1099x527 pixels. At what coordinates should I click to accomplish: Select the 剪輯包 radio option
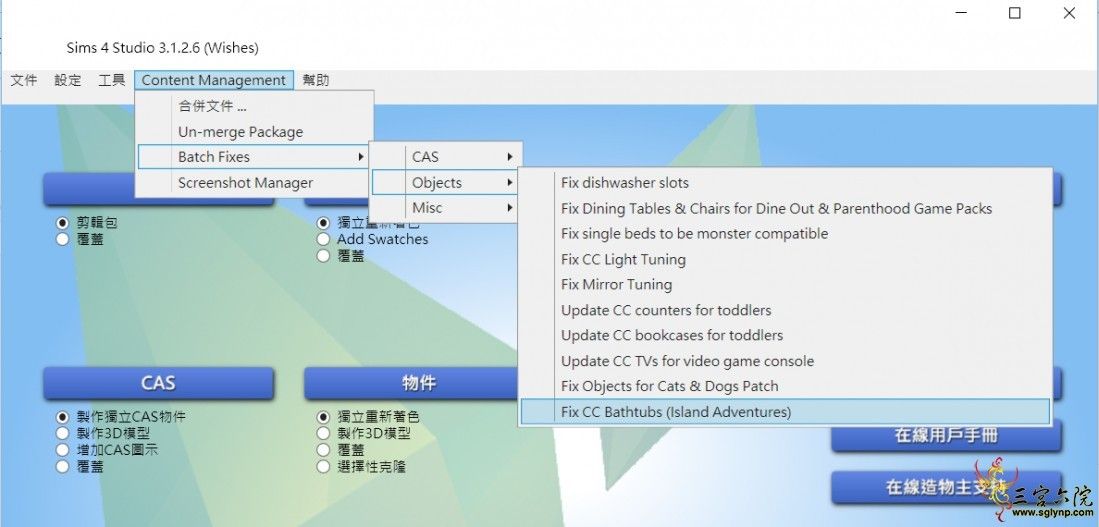coord(63,223)
